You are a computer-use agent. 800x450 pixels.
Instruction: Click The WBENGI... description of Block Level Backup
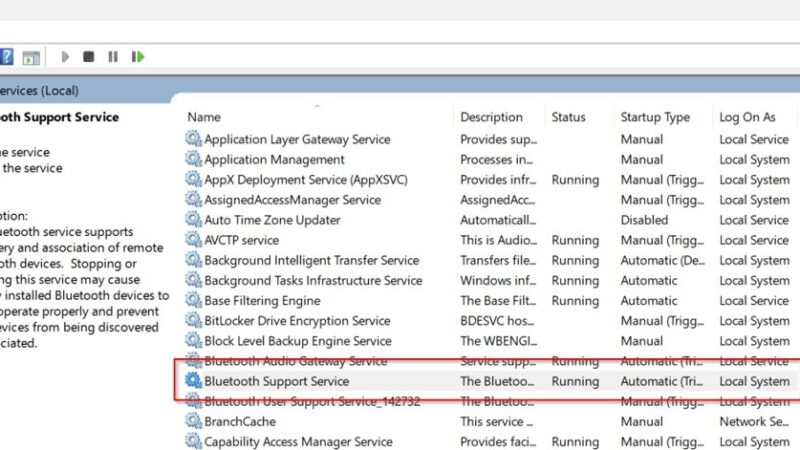coord(498,341)
